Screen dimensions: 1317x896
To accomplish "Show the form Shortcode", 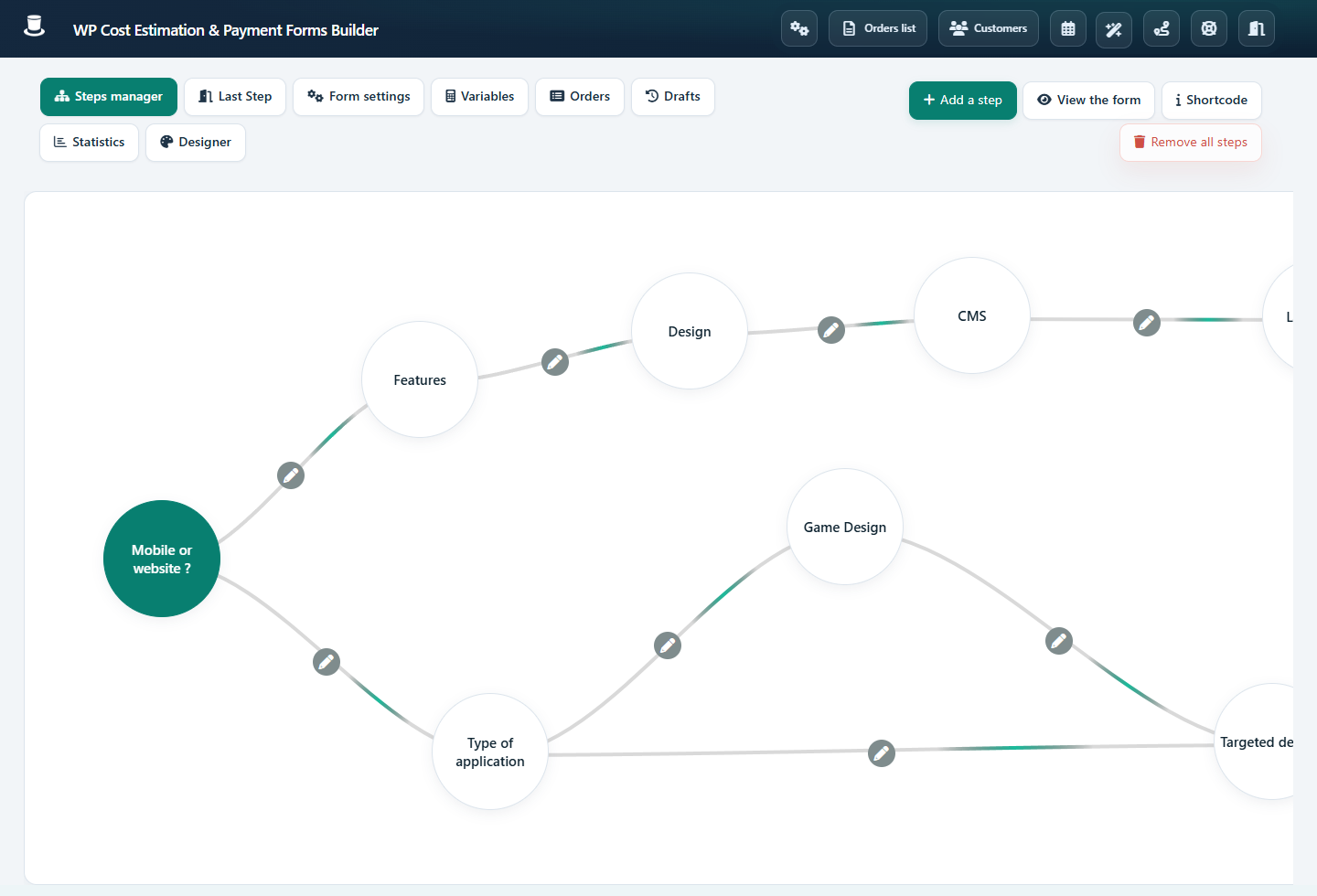I will [1212, 101].
